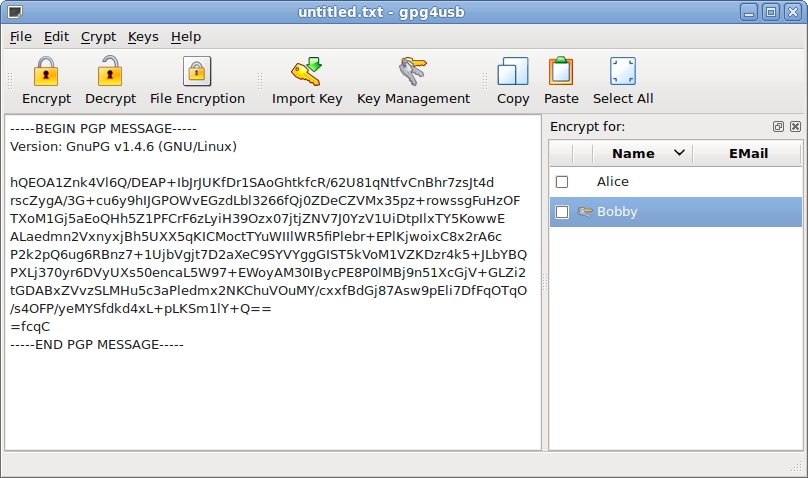Click the line starting with TXoM1Gj5aEoQHh5Z1
The width and height of the screenshot is (808, 478).
(257, 219)
